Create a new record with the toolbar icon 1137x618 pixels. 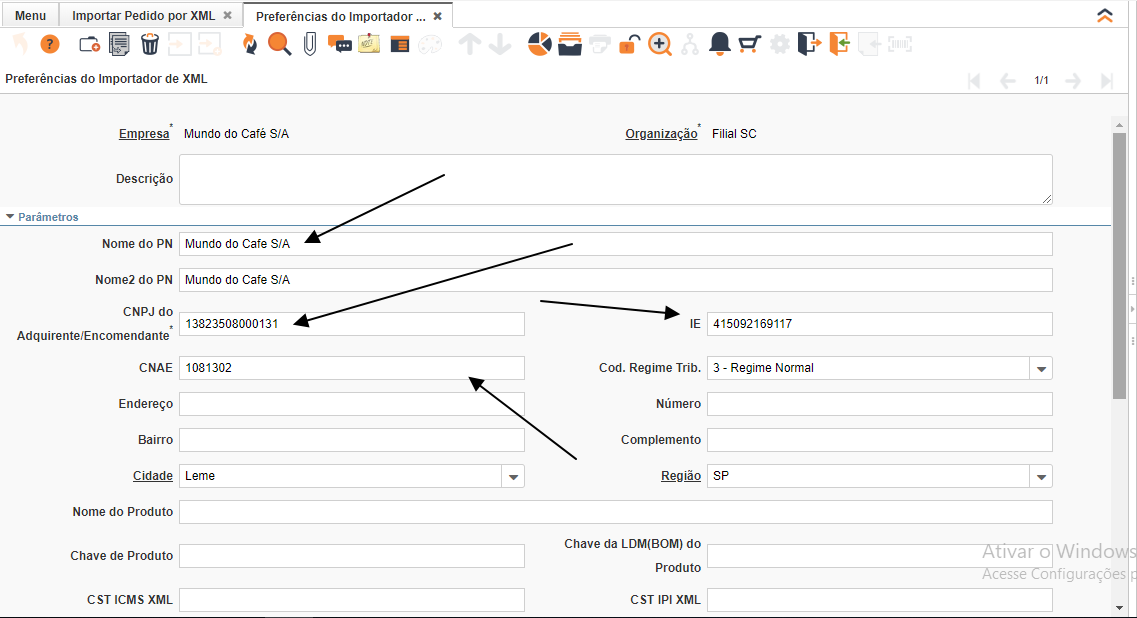pos(89,44)
